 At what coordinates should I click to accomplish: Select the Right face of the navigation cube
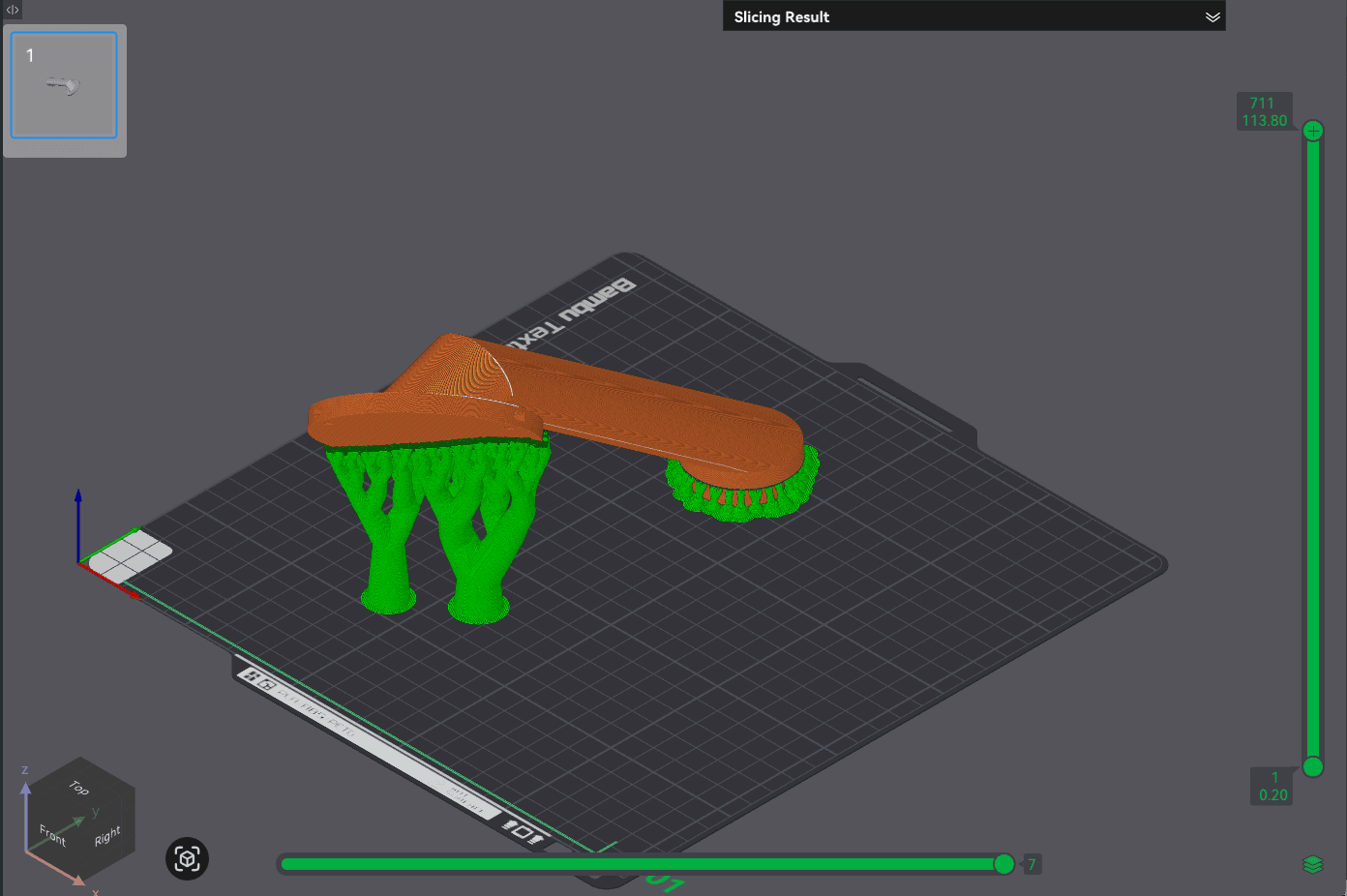[109, 833]
